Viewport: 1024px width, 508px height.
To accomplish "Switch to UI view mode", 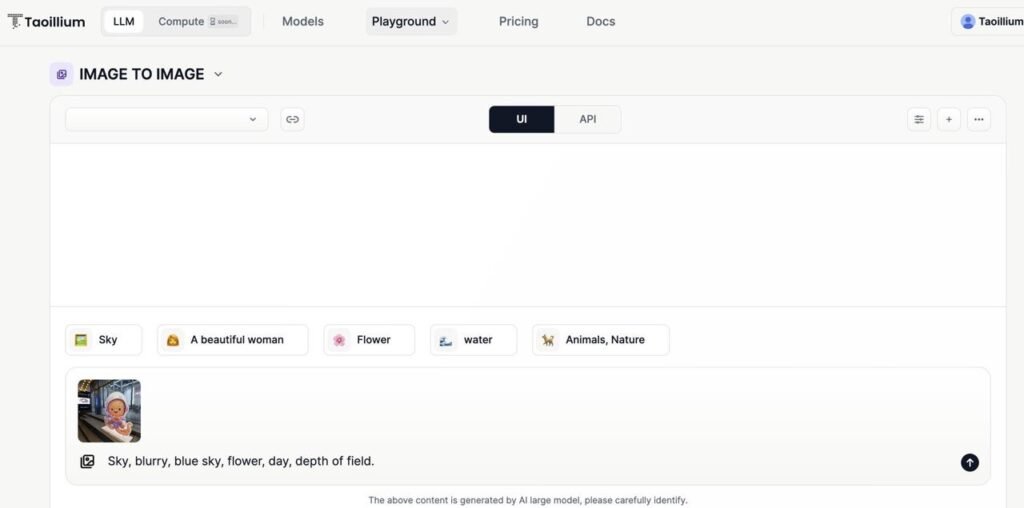I will [521, 120].
